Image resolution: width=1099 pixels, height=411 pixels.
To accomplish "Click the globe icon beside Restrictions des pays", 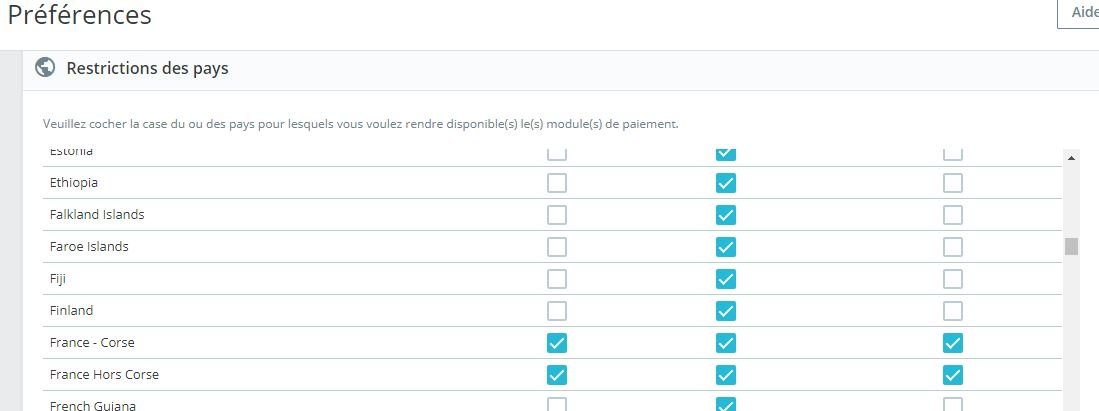I will click(45, 67).
